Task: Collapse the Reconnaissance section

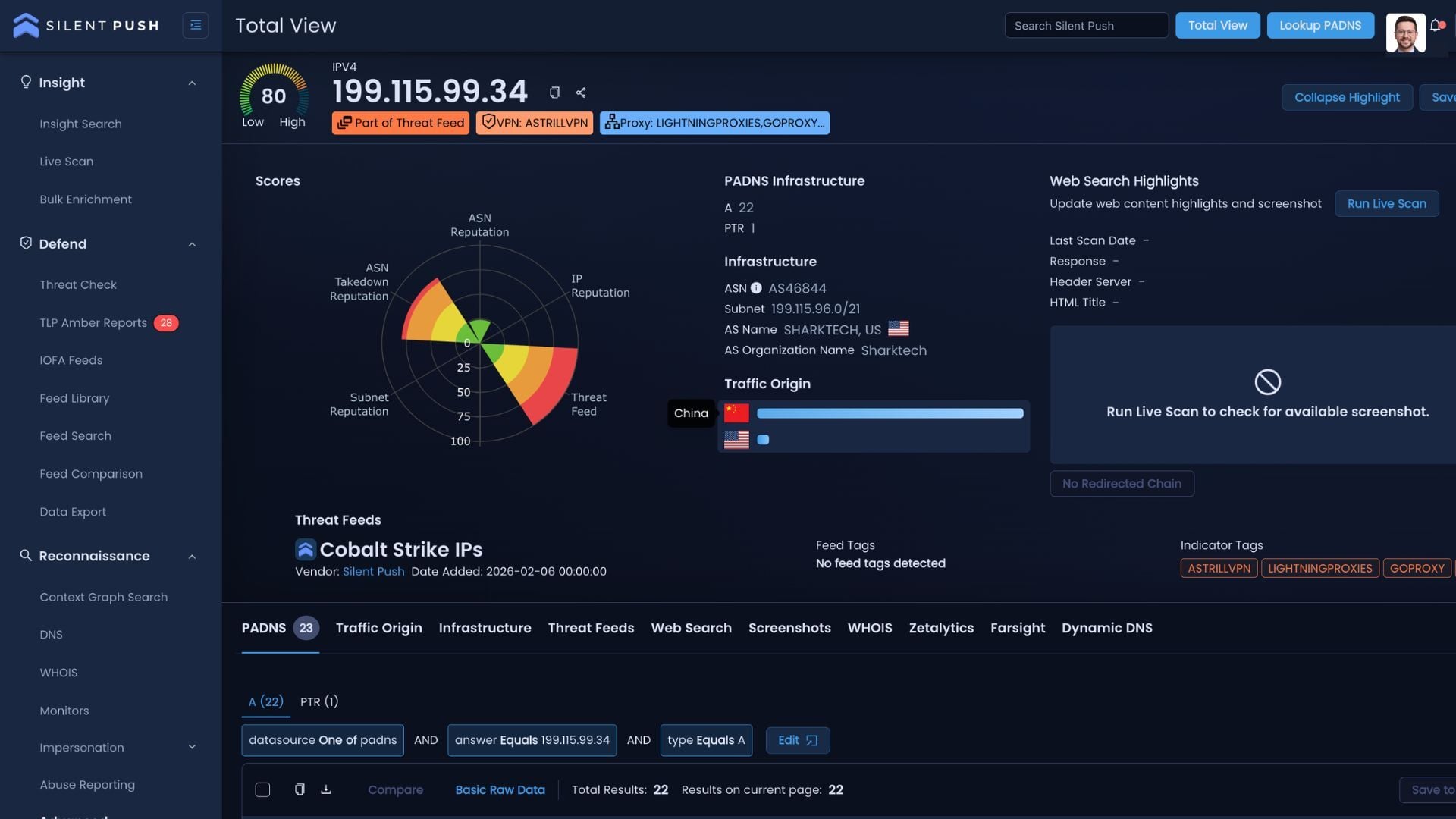Action: click(192, 557)
